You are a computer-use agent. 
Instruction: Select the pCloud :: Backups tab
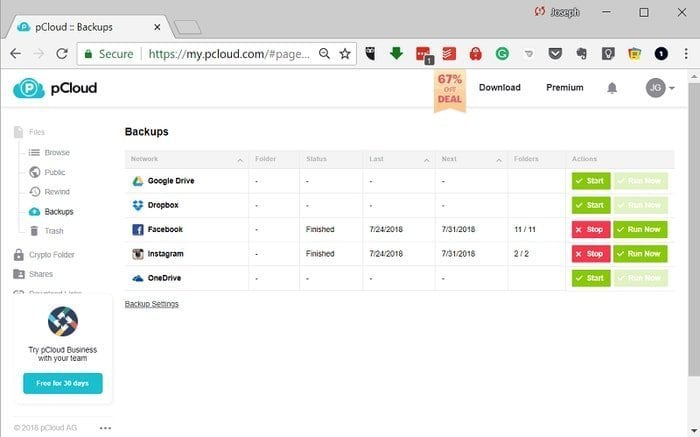click(x=87, y=27)
